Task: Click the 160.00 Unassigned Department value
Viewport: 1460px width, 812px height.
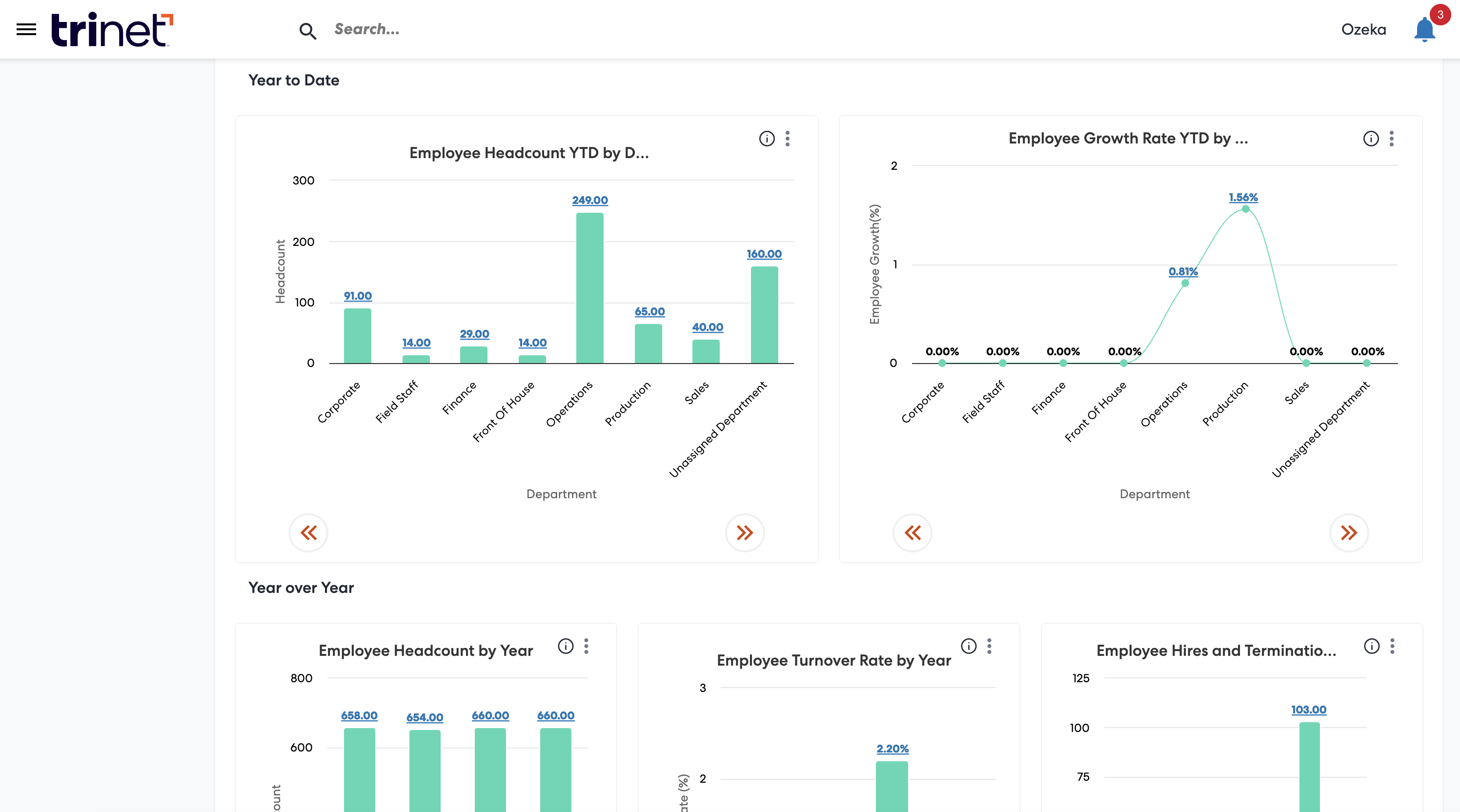Action: (x=764, y=254)
